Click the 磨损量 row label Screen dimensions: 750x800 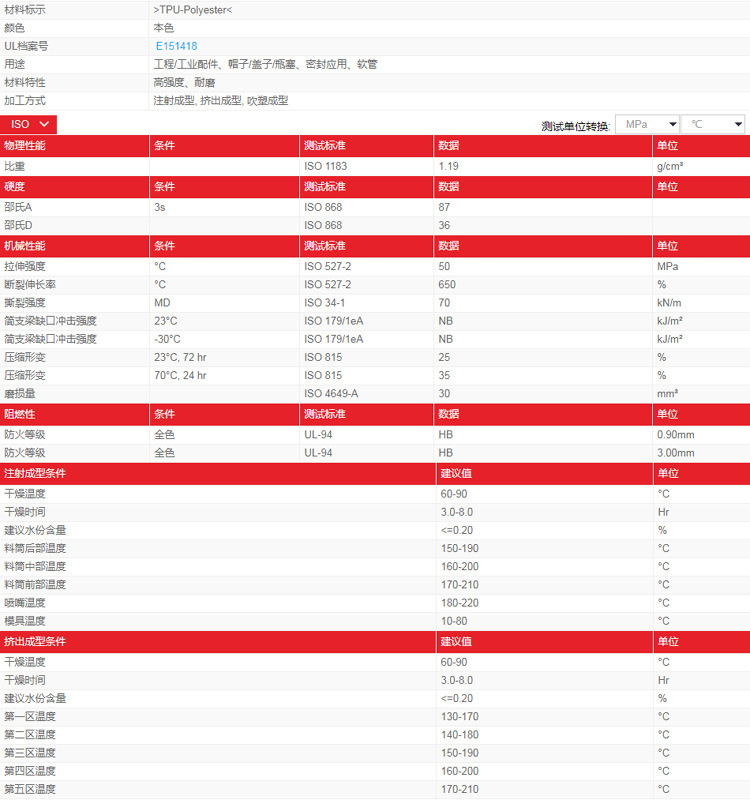(x=20, y=394)
